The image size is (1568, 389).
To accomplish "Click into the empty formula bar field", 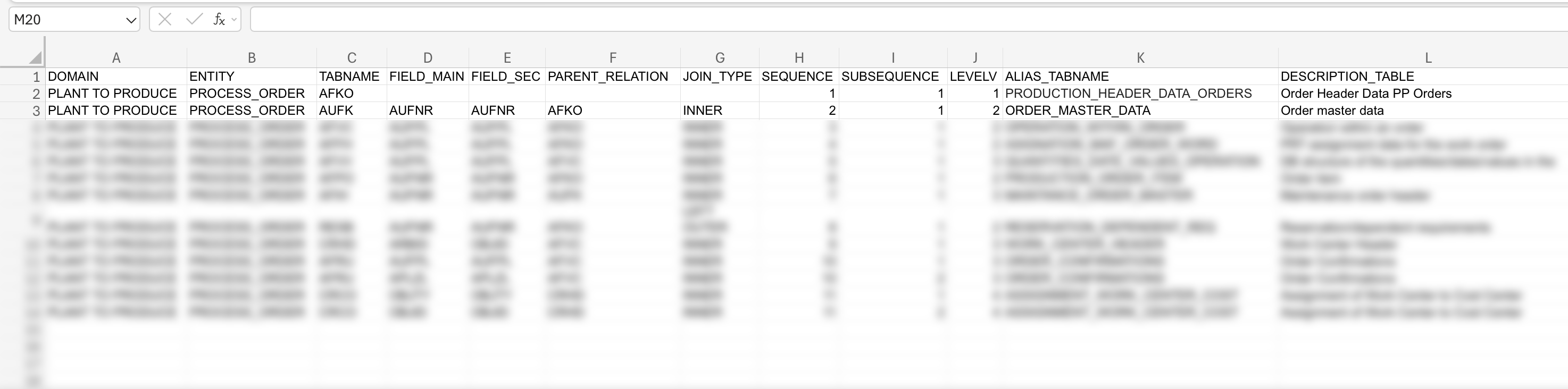I will pos(852,20).
